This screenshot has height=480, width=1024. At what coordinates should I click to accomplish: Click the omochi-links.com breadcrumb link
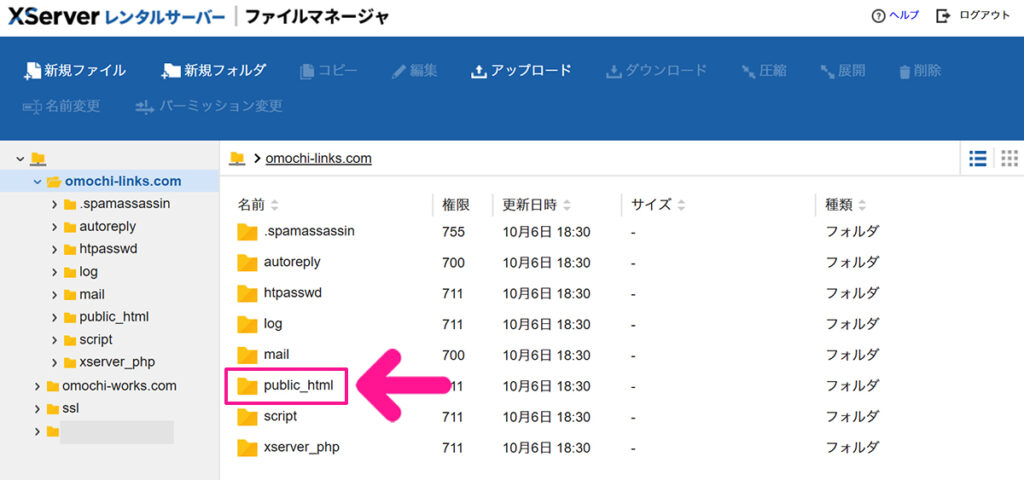(x=318, y=158)
